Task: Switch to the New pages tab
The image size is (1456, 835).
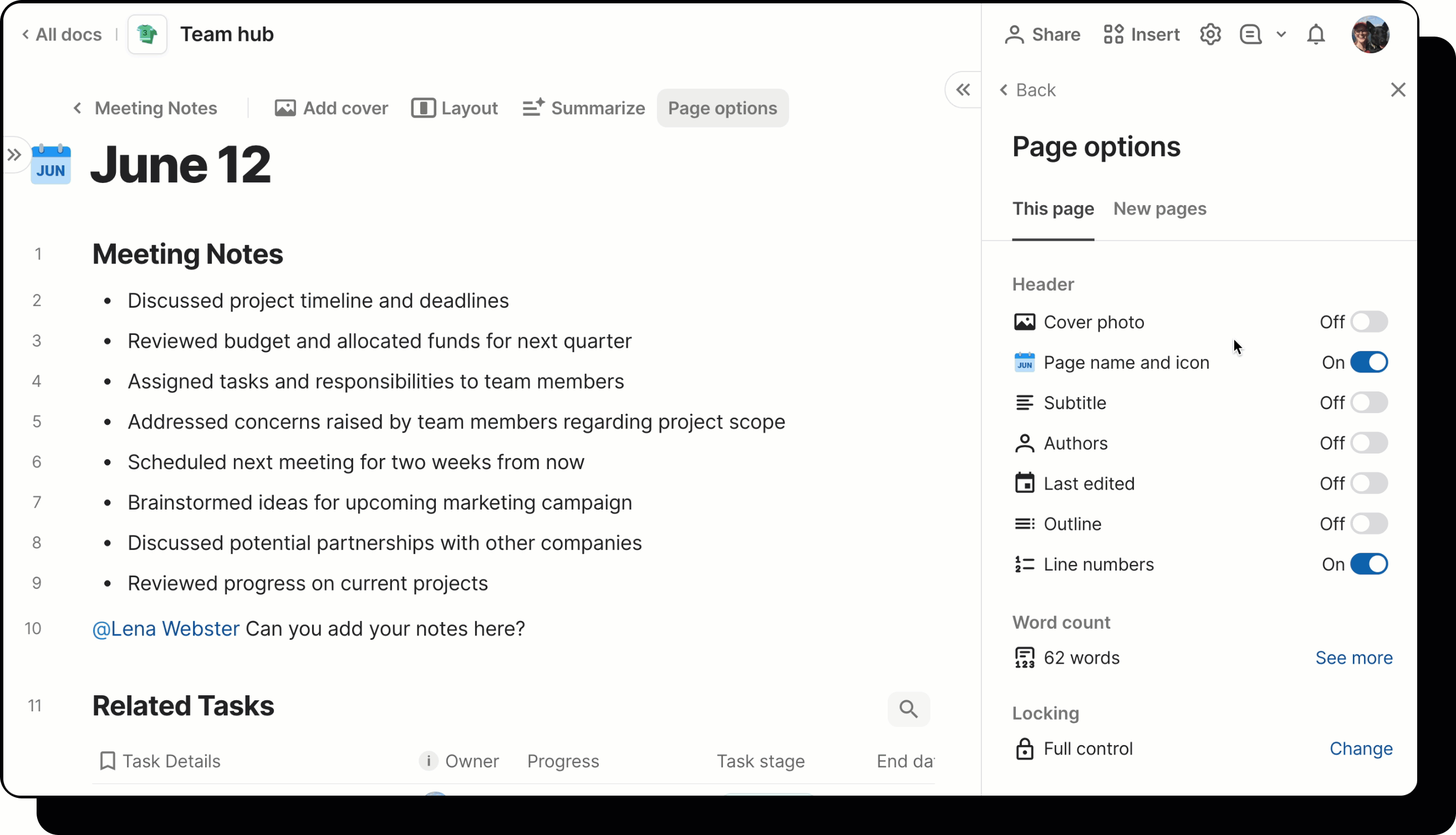Action: (1159, 208)
